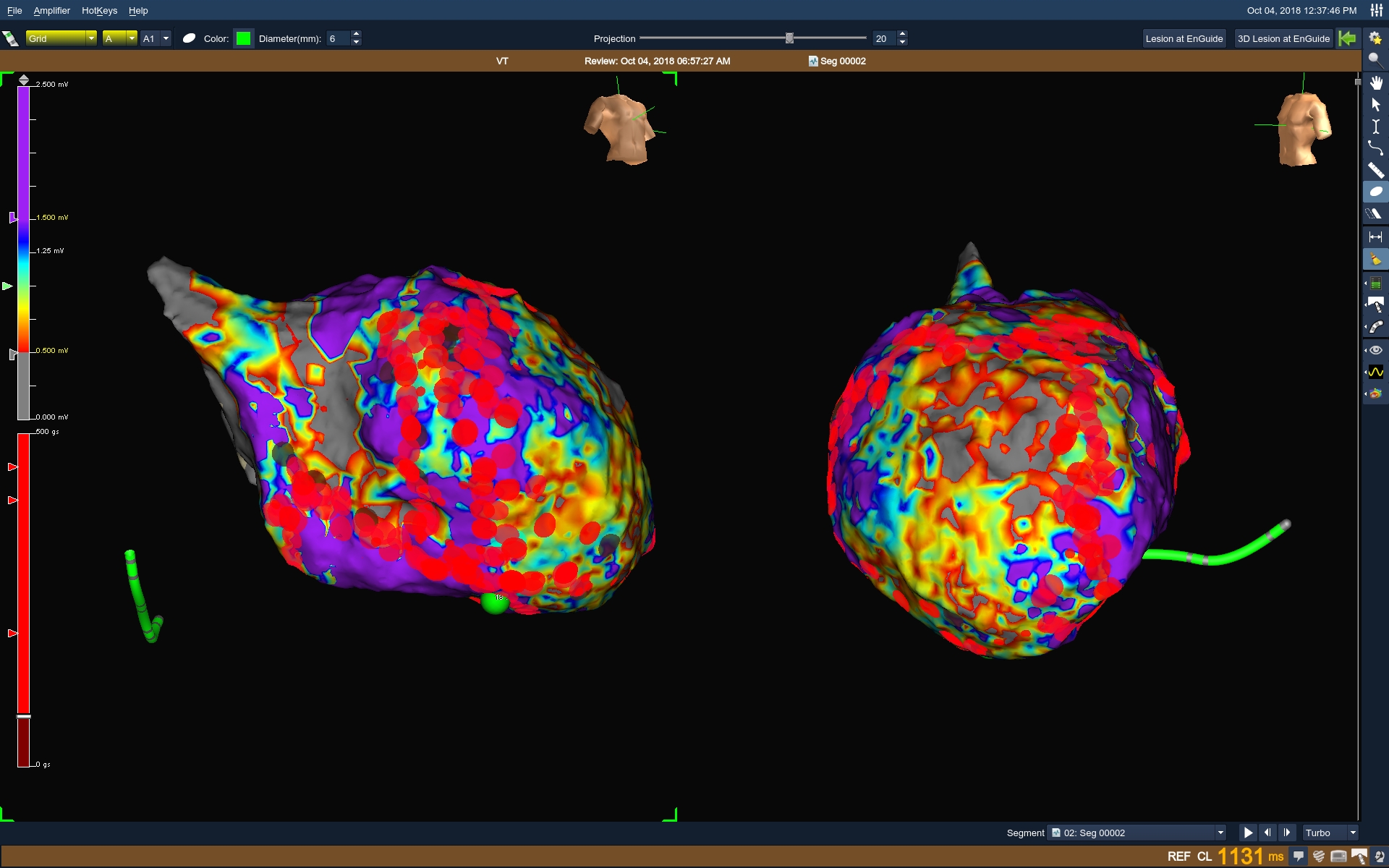Viewport: 1389px width, 868px height.
Task: Toggle the yellow waveform display icon
Action: (x=1375, y=372)
